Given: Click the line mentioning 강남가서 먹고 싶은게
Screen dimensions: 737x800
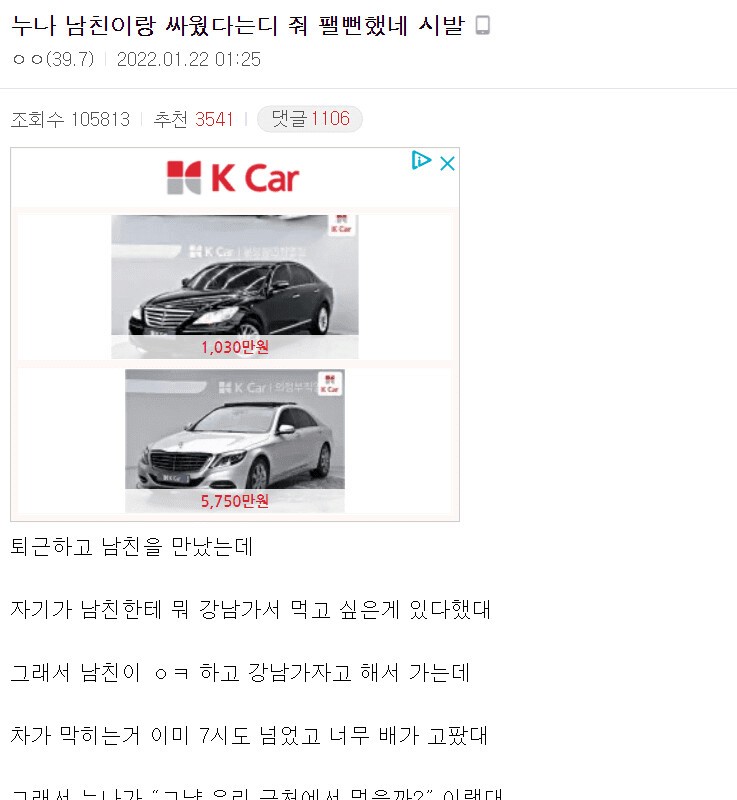Looking at the screenshot, I should click(250, 609).
